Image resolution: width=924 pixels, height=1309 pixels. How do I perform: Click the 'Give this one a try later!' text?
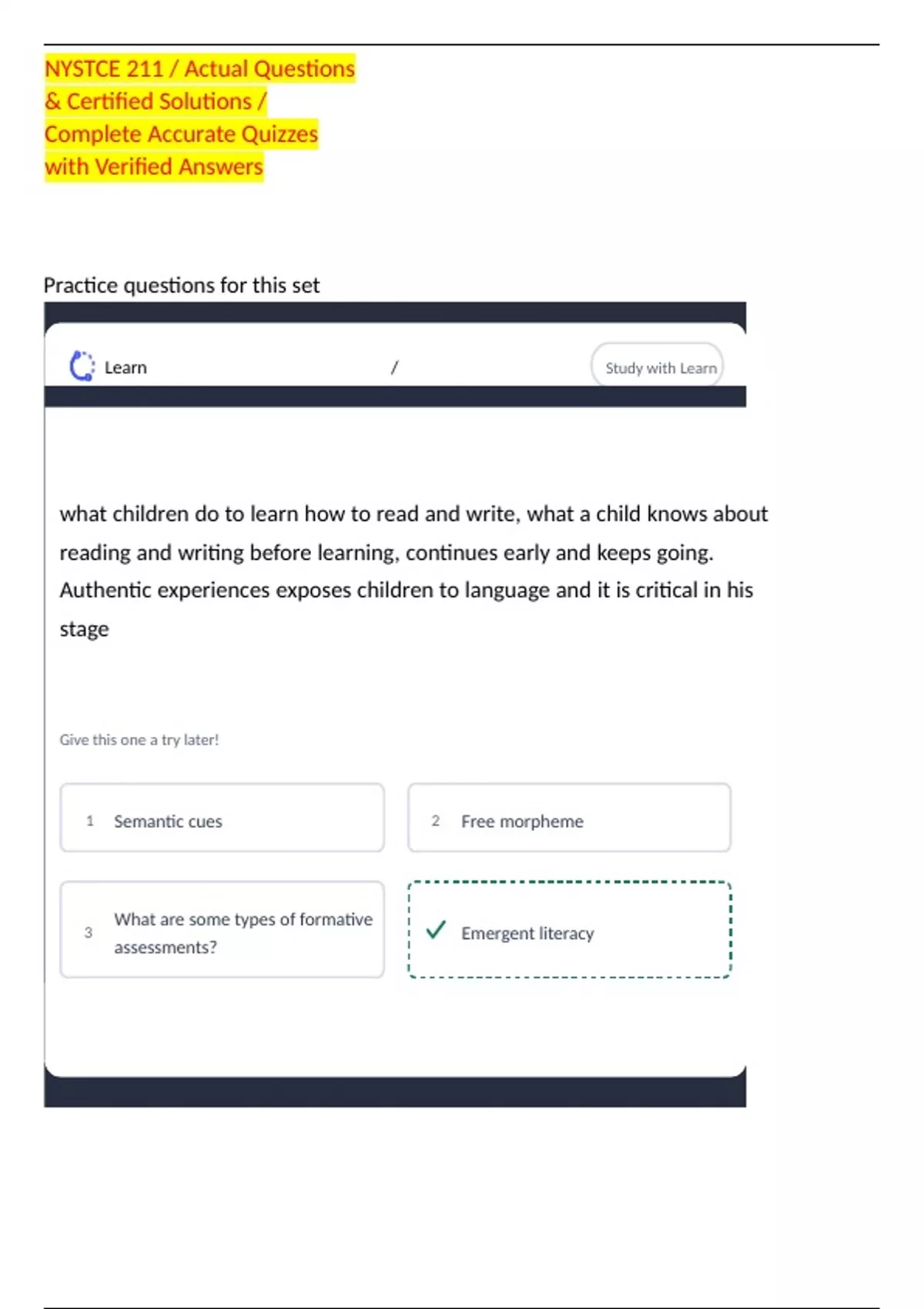click(x=139, y=740)
